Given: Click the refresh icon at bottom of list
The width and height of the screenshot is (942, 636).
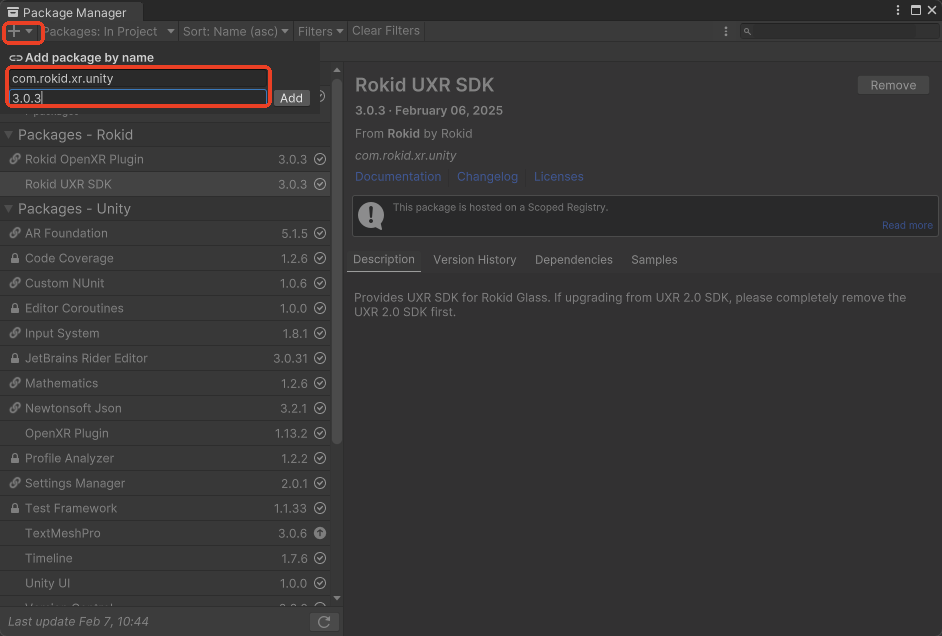Looking at the screenshot, I should pos(324,622).
